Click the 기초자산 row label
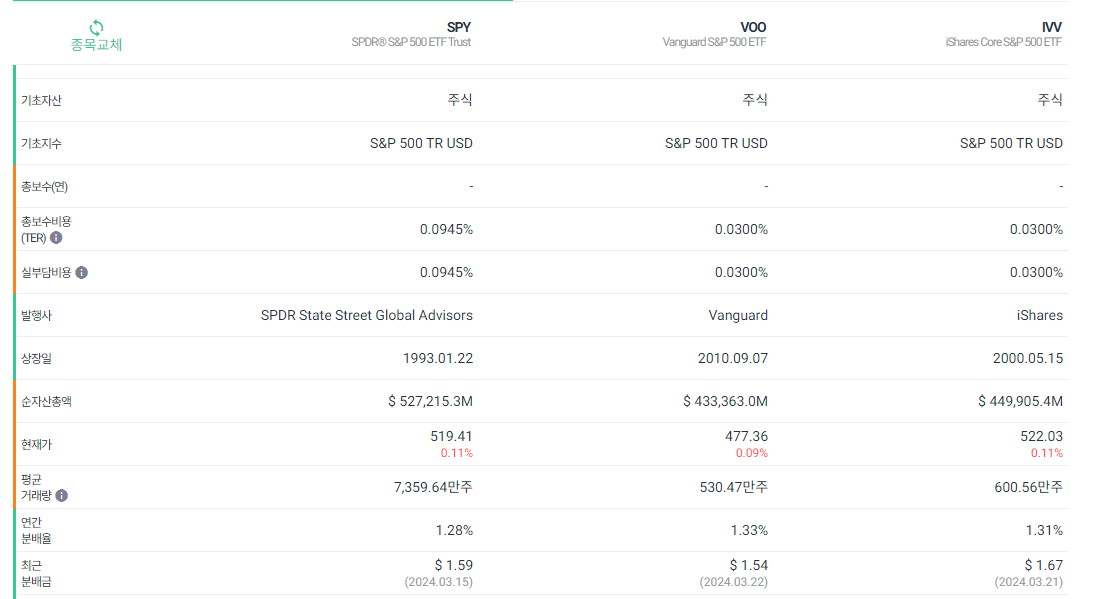 point(41,100)
